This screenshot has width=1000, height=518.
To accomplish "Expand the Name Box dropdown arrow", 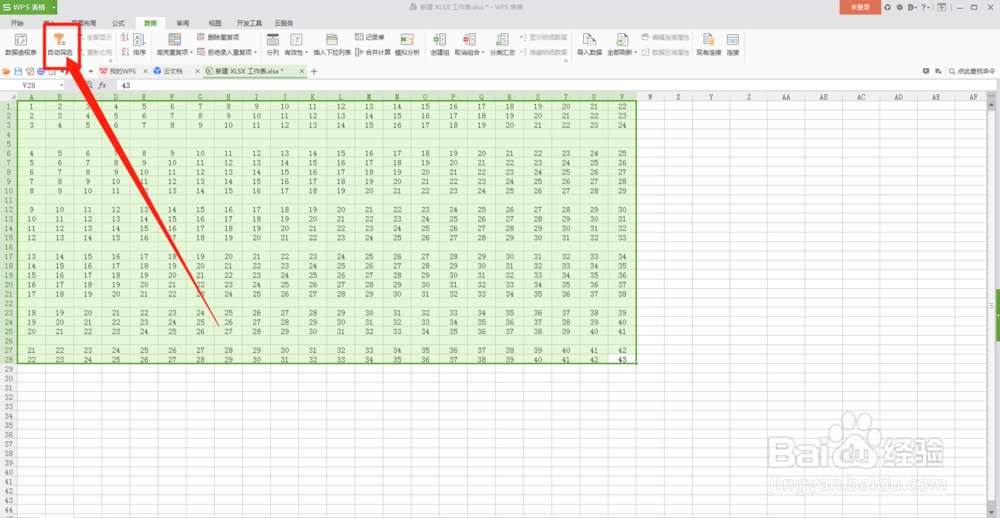I will coord(62,85).
